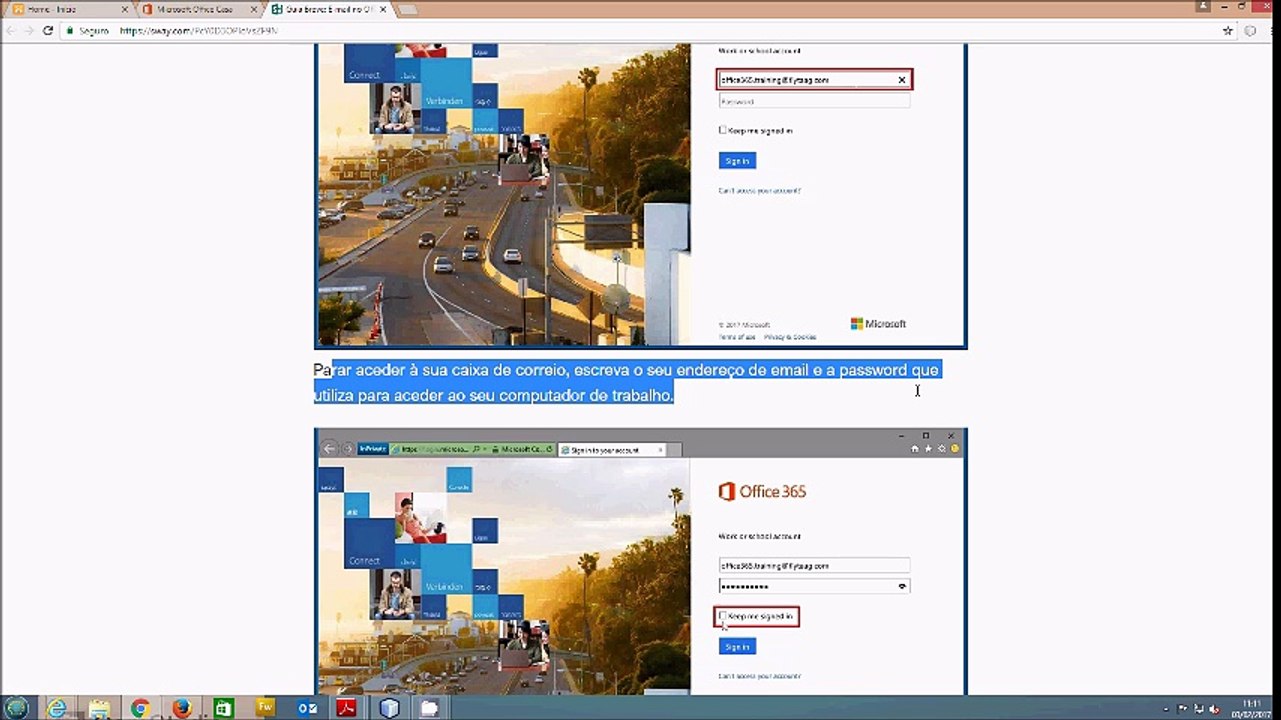Launch Internet Explorer from the taskbar

(57, 708)
